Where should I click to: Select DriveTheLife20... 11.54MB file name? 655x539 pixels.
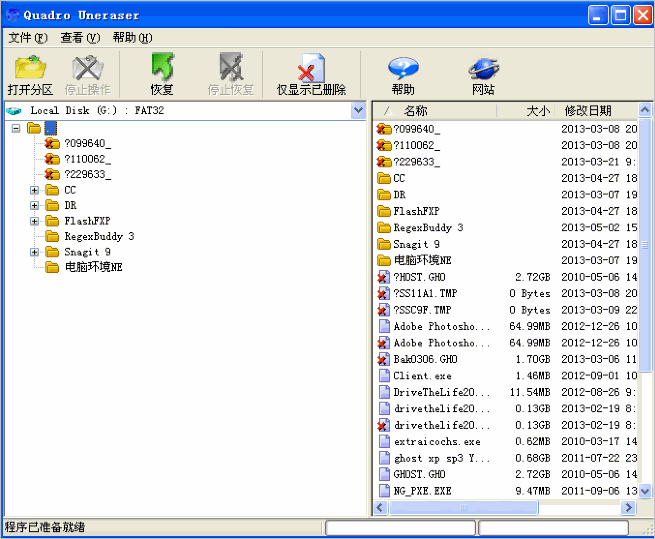click(x=442, y=392)
